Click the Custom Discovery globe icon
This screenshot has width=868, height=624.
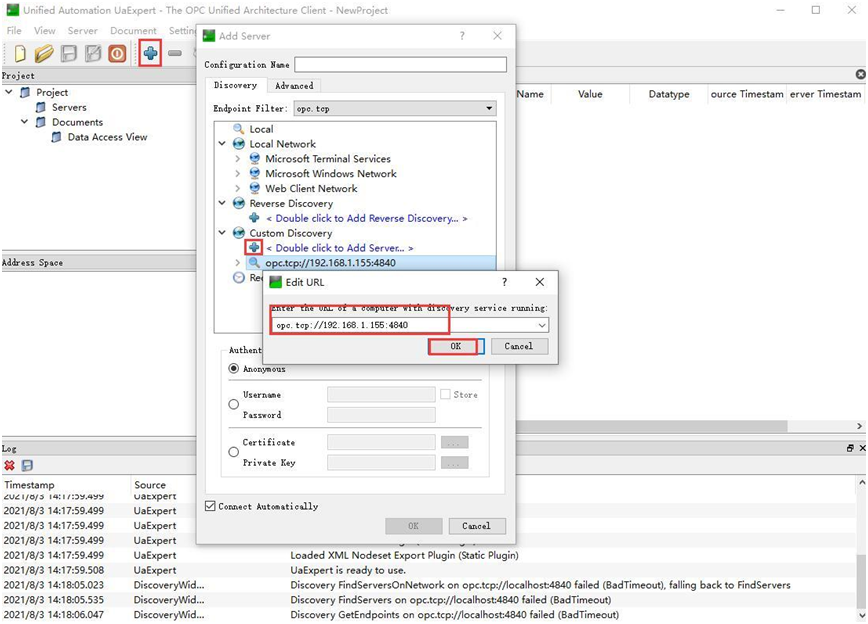click(x=239, y=233)
